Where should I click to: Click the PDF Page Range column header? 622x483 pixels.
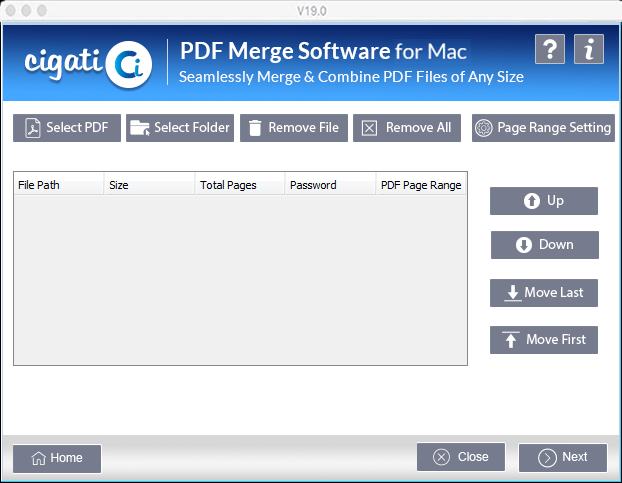tap(421, 185)
